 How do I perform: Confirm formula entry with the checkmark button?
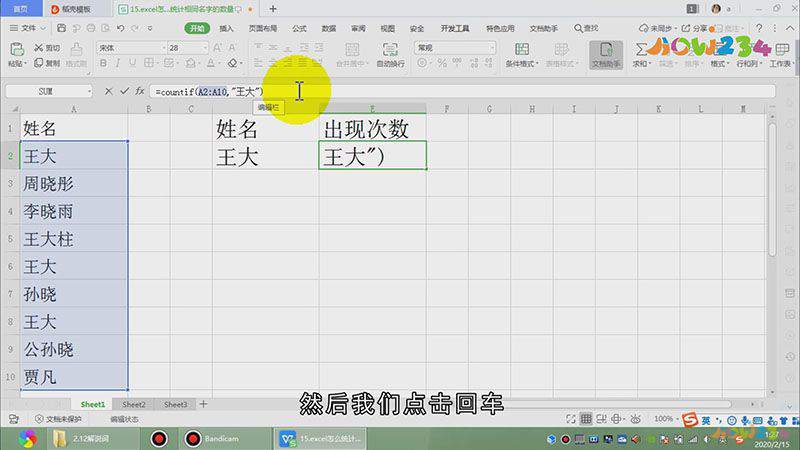[124, 91]
